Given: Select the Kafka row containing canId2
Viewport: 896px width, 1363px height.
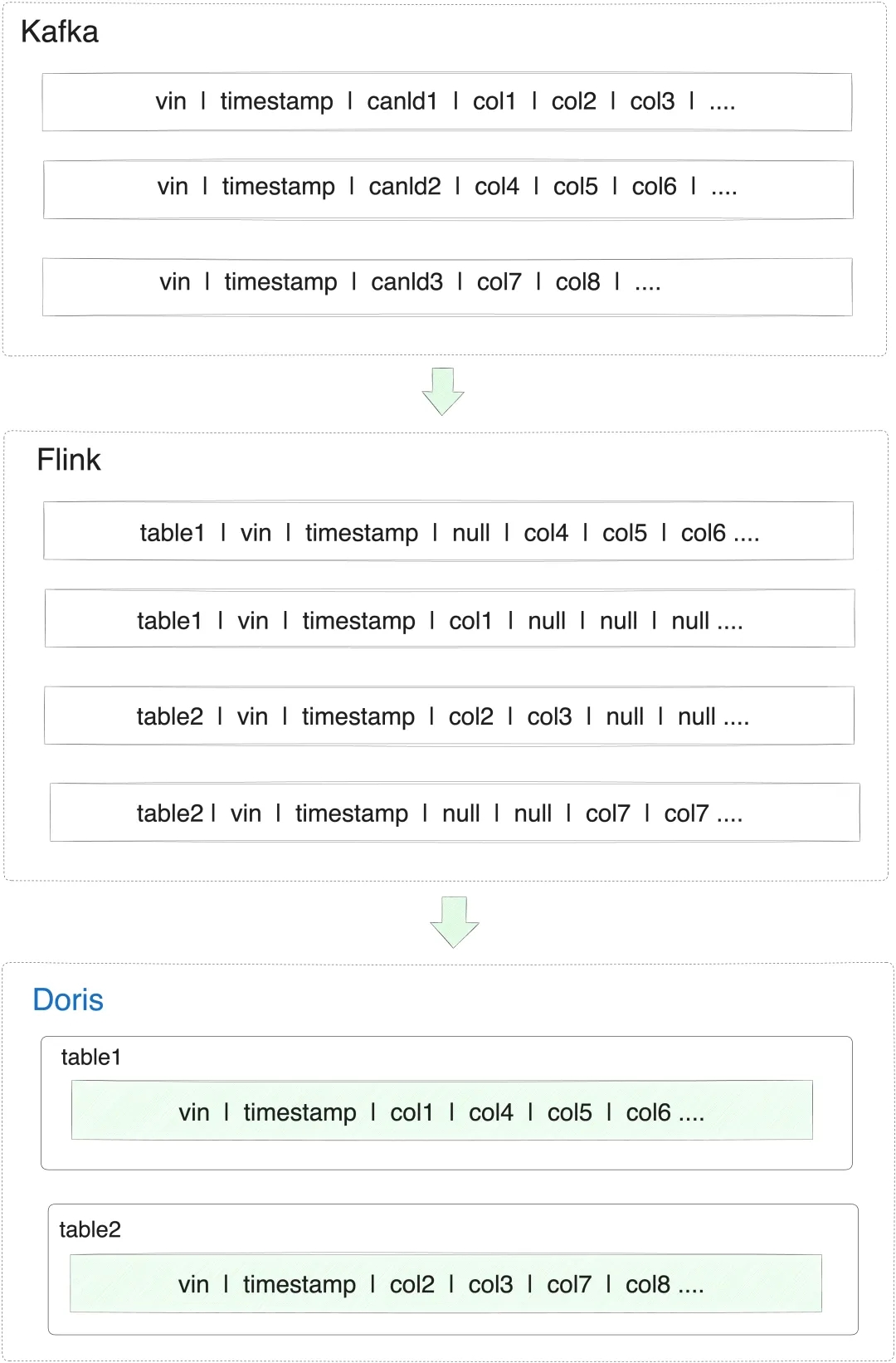Looking at the screenshot, I should click(448, 189).
